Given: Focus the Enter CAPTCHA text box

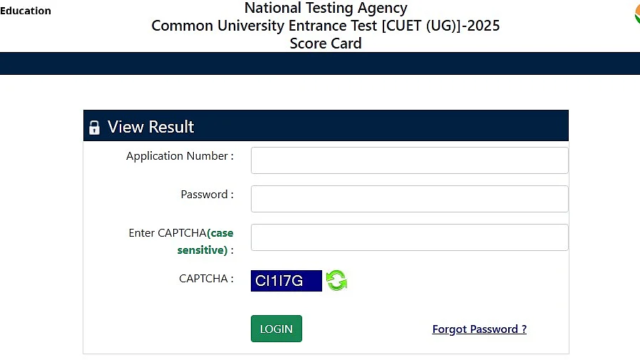Looking at the screenshot, I should coord(409,237).
